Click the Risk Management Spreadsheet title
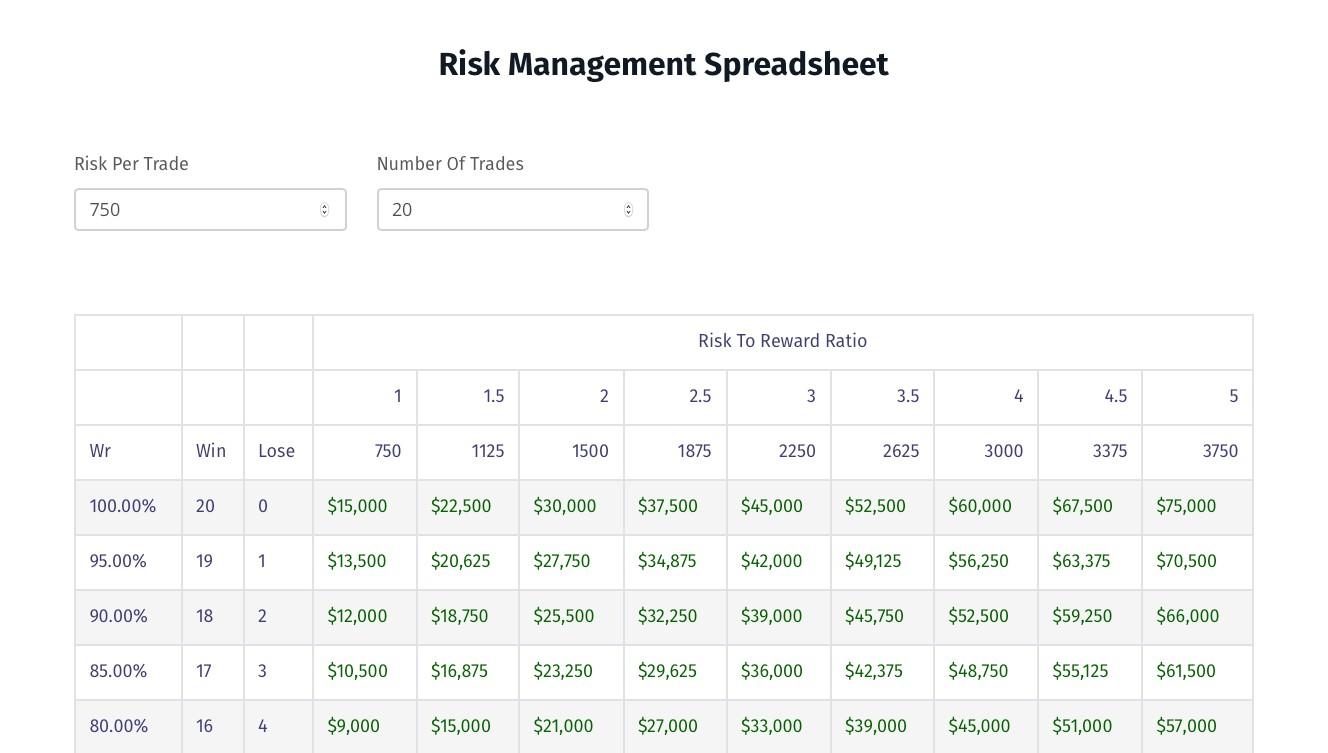The width and height of the screenshot is (1328, 753). [x=663, y=64]
